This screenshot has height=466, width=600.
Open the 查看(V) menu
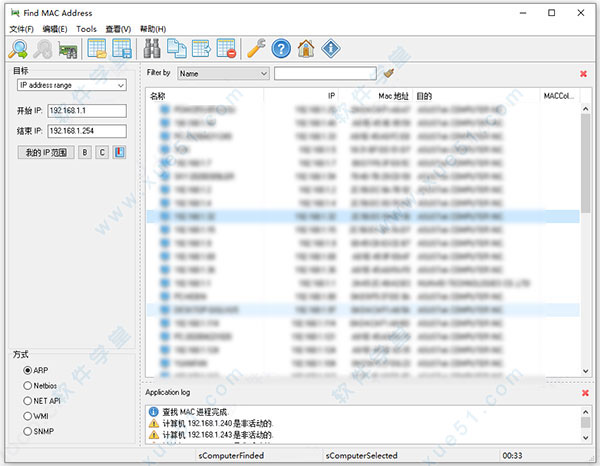point(118,29)
